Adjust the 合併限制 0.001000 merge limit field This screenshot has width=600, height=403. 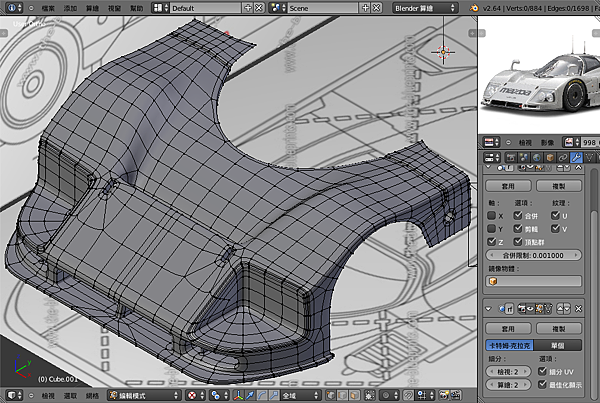[532, 257]
